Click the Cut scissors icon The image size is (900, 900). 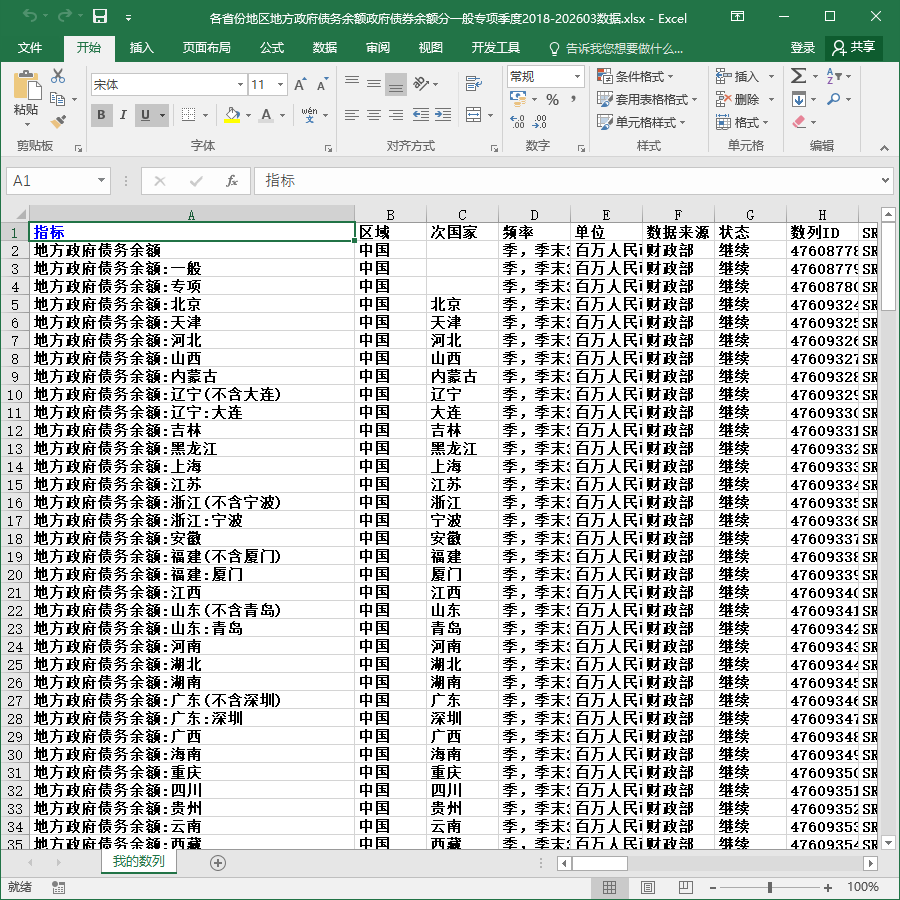coord(58,76)
